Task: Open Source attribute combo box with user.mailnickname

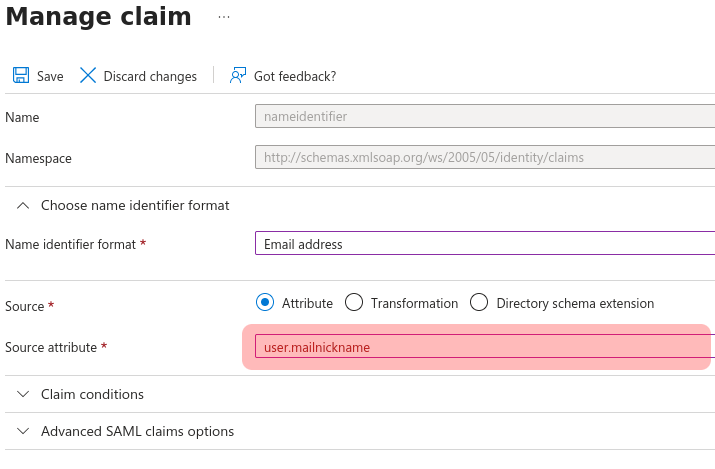Action: (485, 347)
